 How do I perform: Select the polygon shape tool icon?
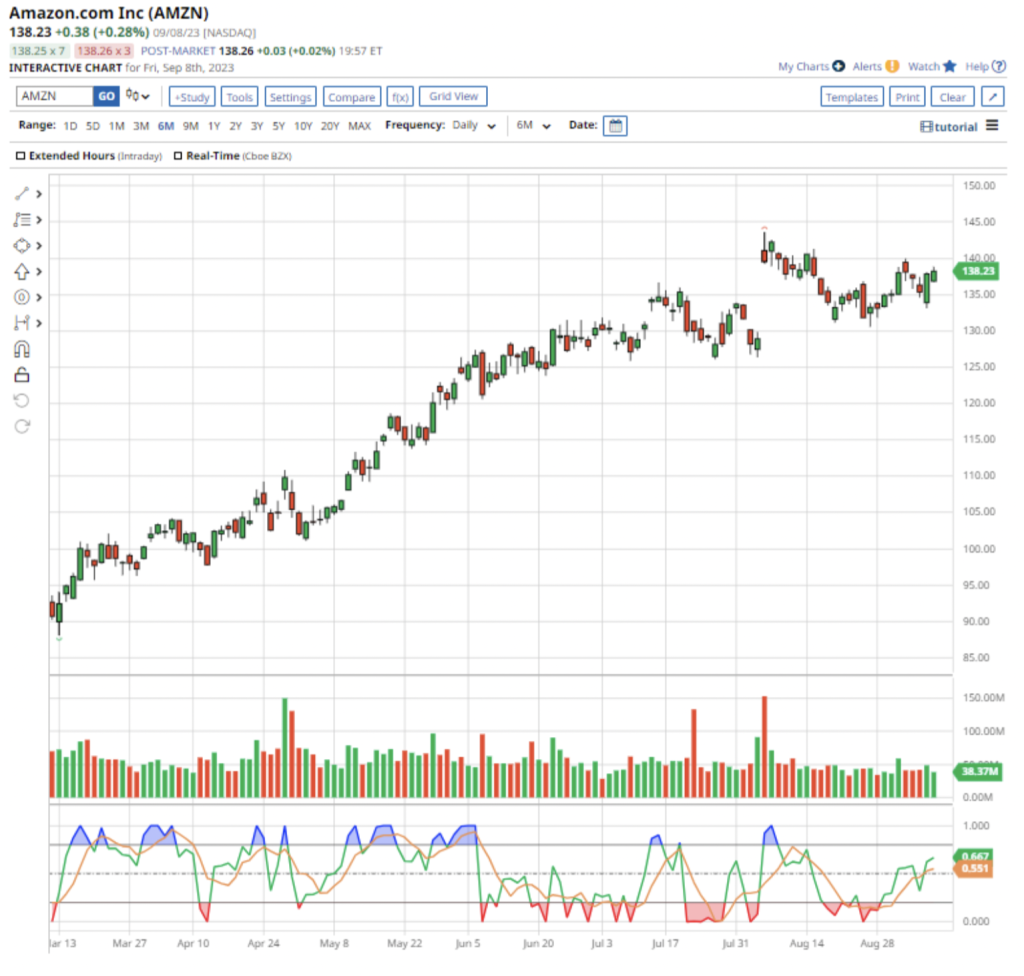click(22, 246)
